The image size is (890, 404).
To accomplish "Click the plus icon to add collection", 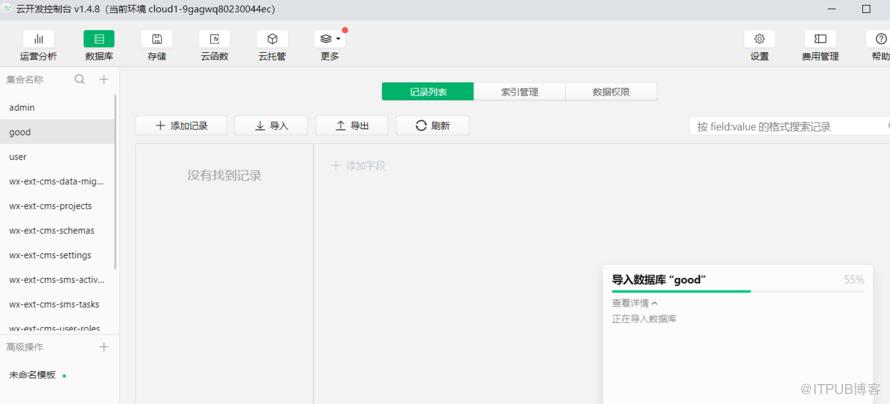I will 104,79.
